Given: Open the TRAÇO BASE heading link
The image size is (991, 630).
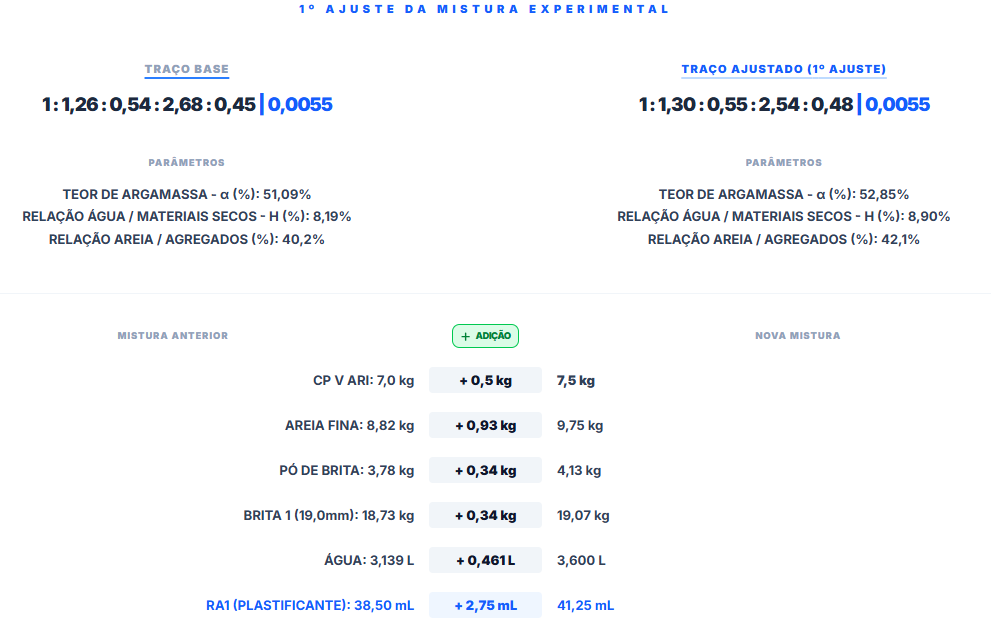Looking at the screenshot, I should pyautogui.click(x=187, y=70).
